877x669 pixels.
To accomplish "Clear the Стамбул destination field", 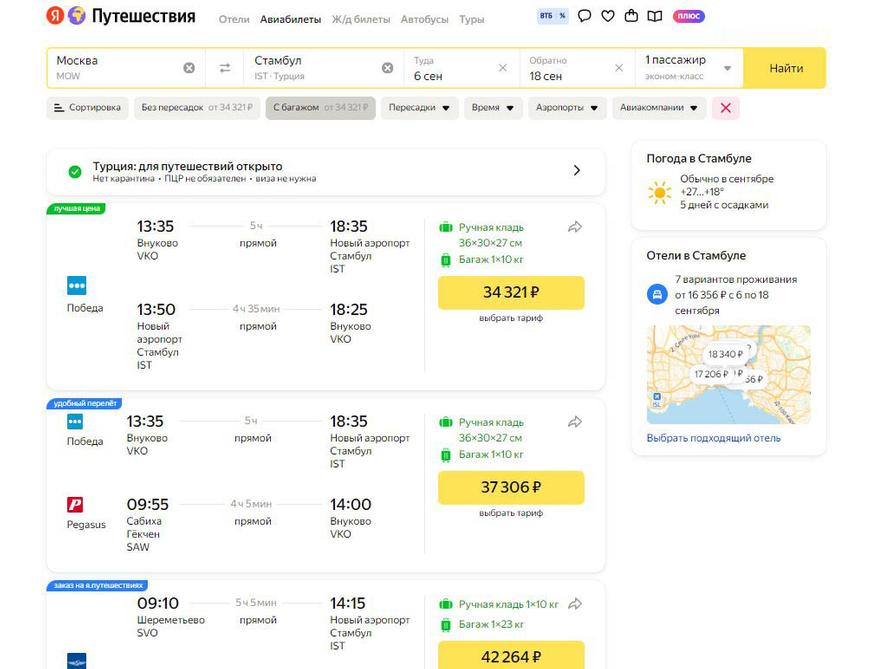I will tap(387, 68).
